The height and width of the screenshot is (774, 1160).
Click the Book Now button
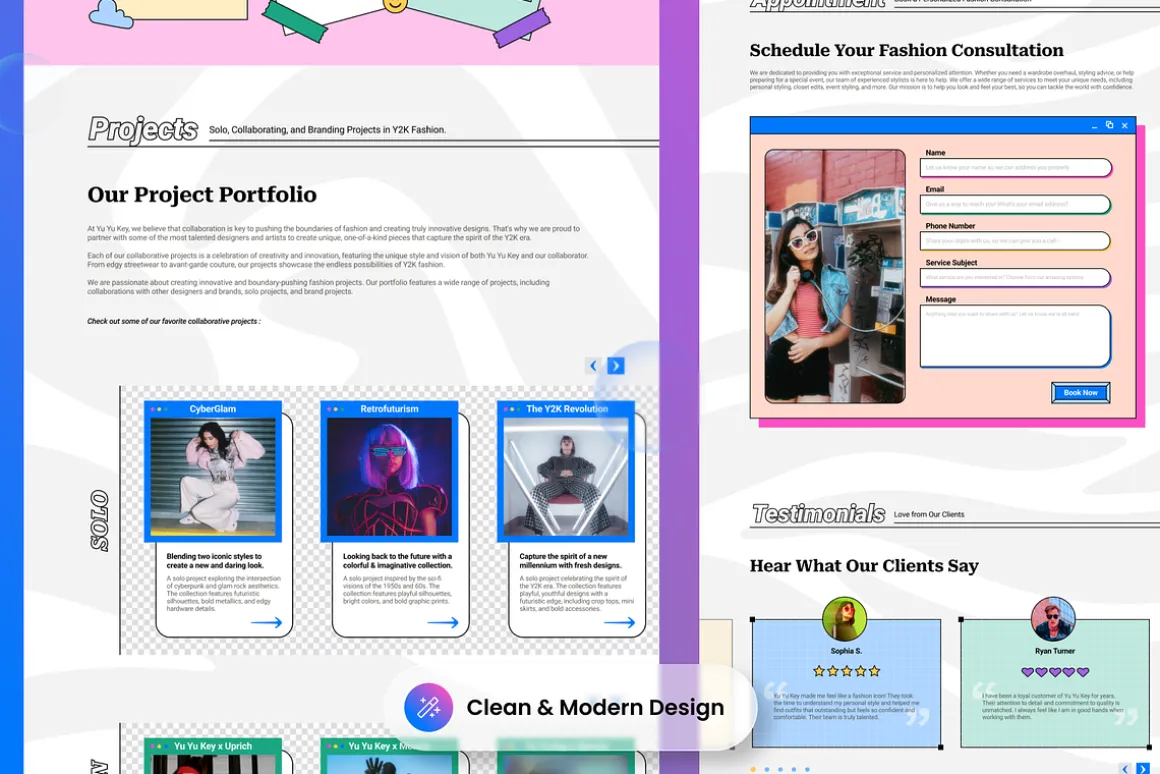pyautogui.click(x=1080, y=393)
